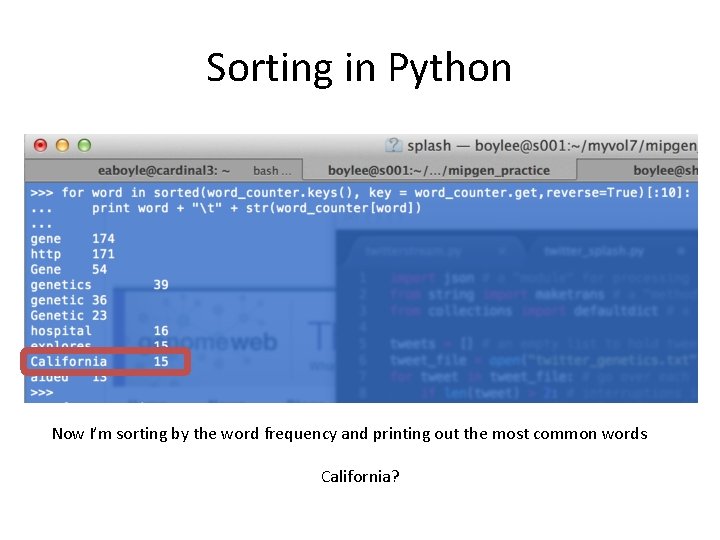Viewport: 720px width, 540px height.
Task: Click the 'Sorting in Python' slide title
Action: click(x=359, y=68)
